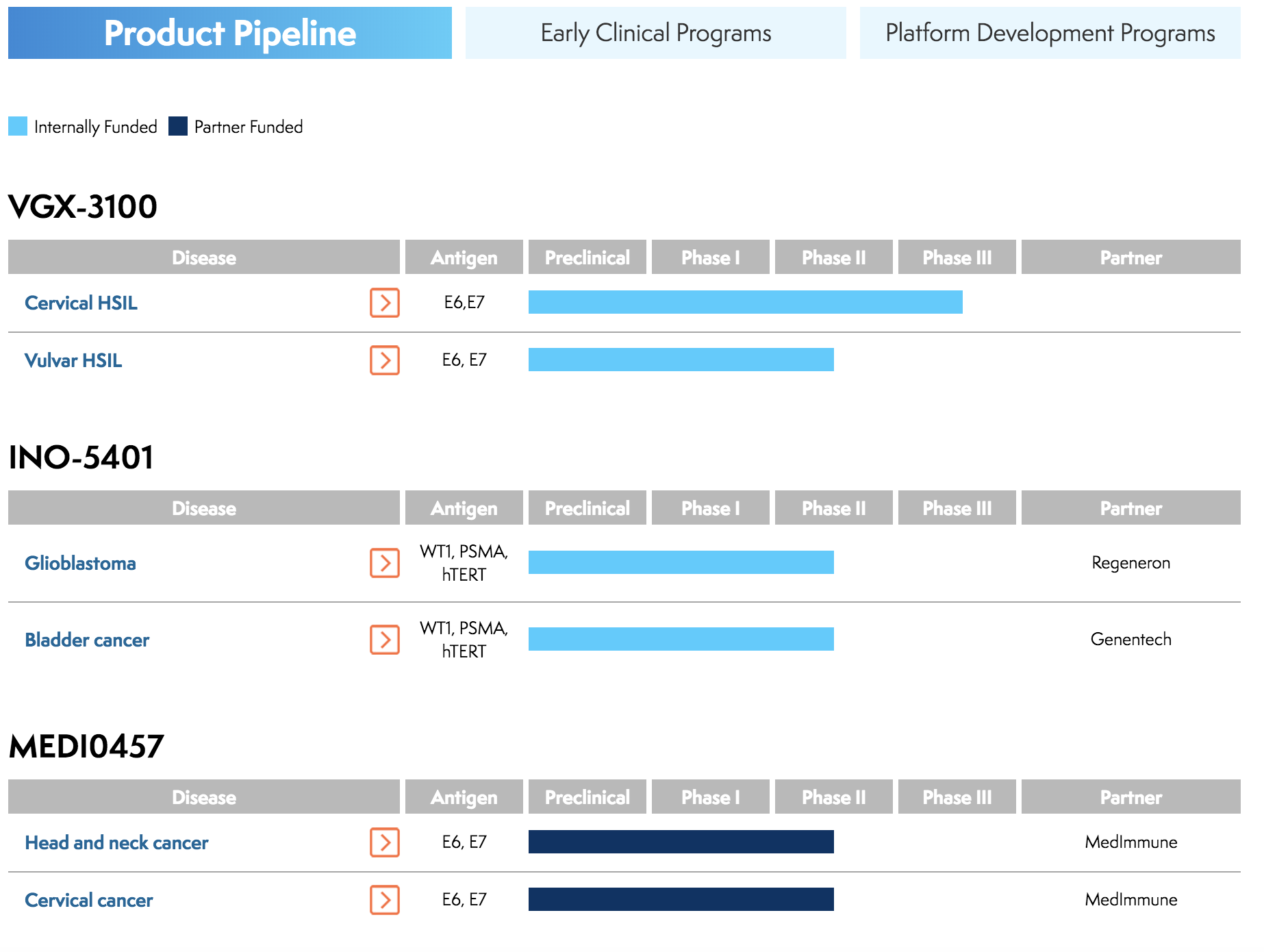Screen dimensions: 1264x952
Task: Select the Regeneron partner entry
Action: pyautogui.click(x=1131, y=563)
